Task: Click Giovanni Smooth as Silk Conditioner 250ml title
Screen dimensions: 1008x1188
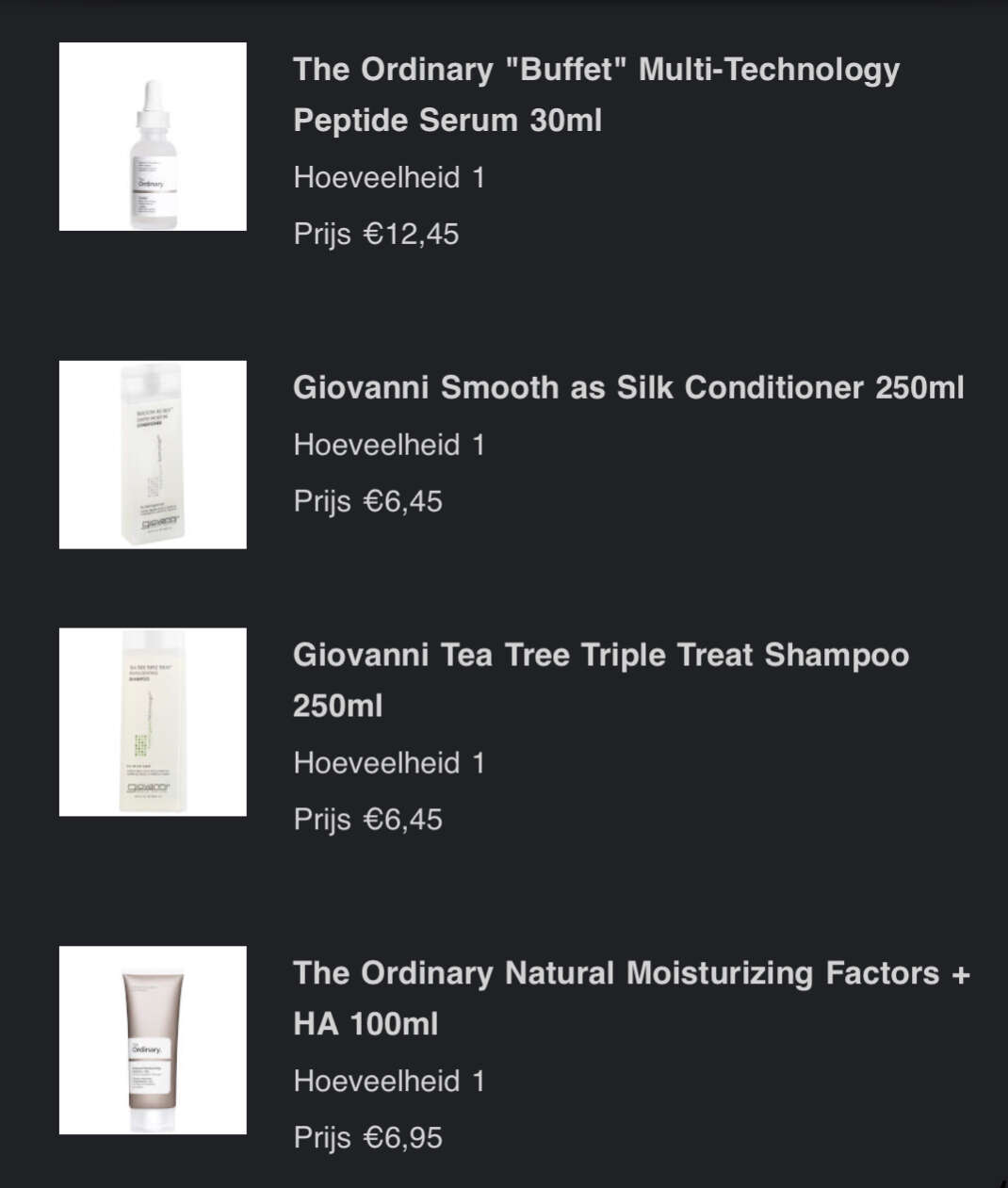Action: click(x=628, y=387)
